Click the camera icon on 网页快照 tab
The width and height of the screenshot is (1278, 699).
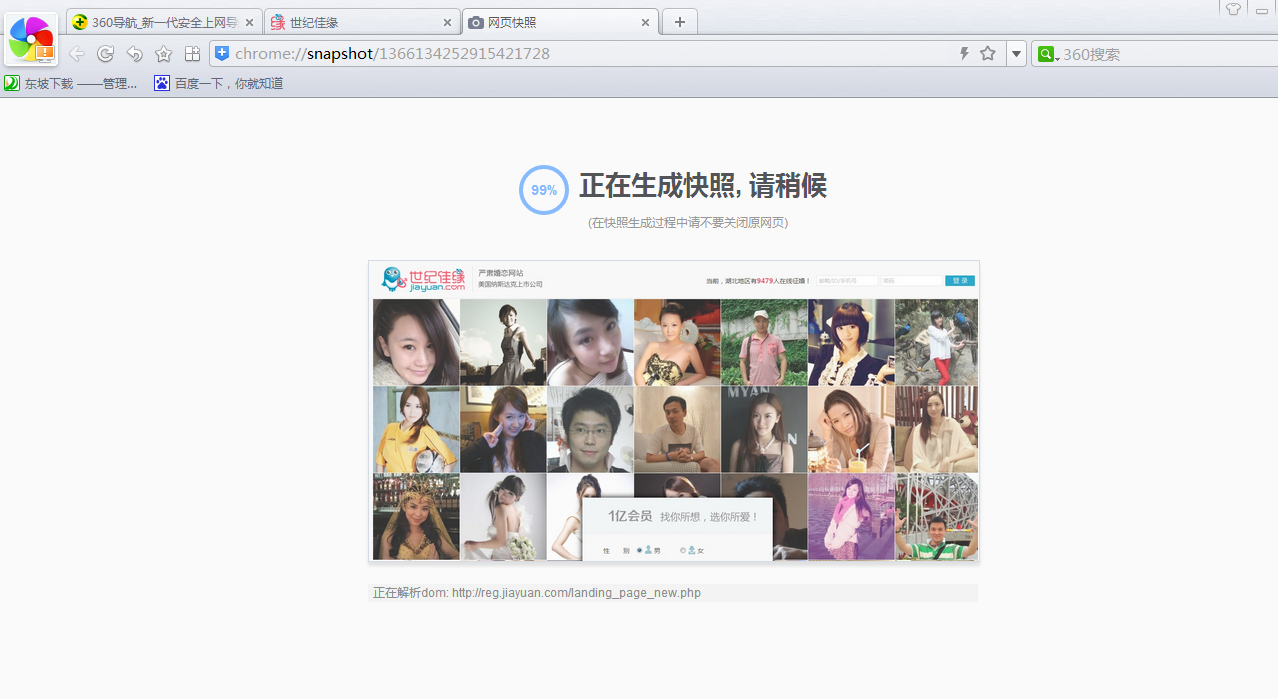(x=477, y=22)
